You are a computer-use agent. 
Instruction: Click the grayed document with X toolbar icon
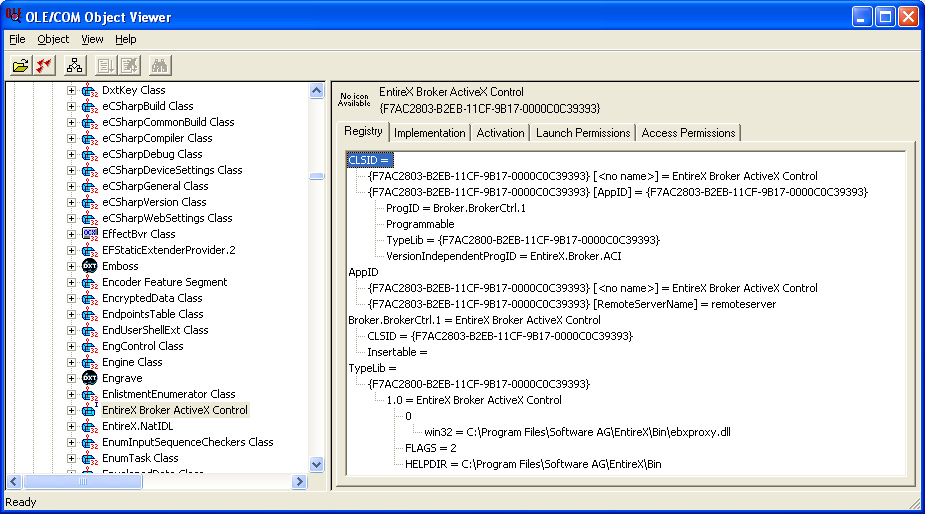(x=129, y=66)
